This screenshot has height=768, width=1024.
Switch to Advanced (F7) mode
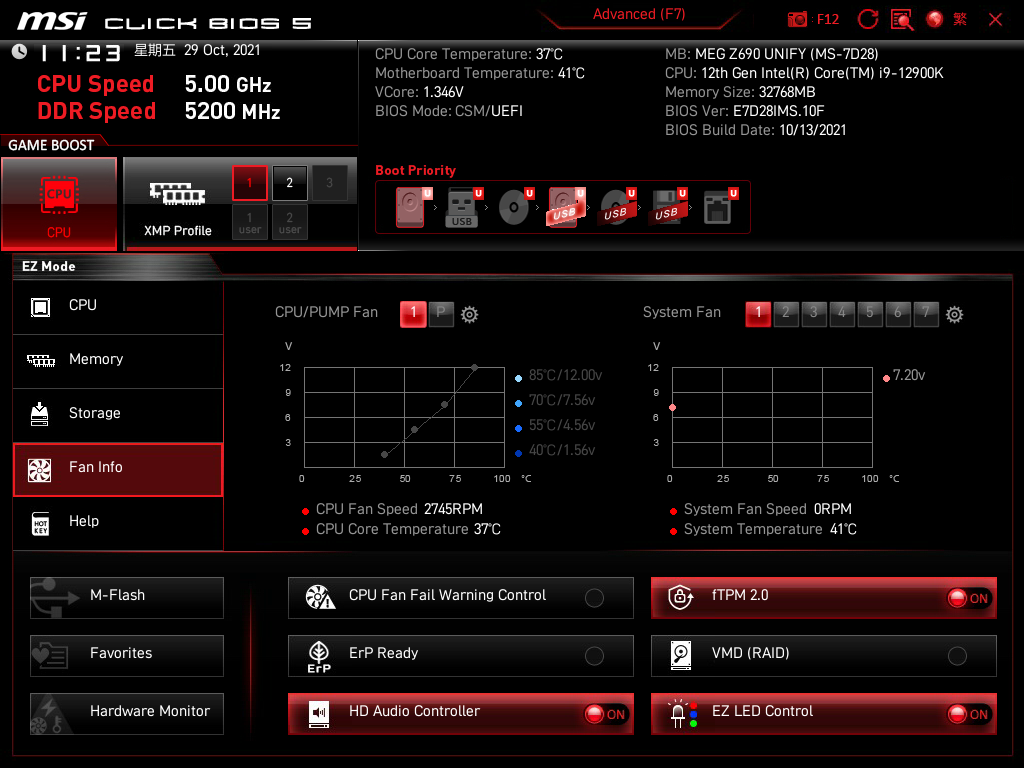click(x=639, y=15)
